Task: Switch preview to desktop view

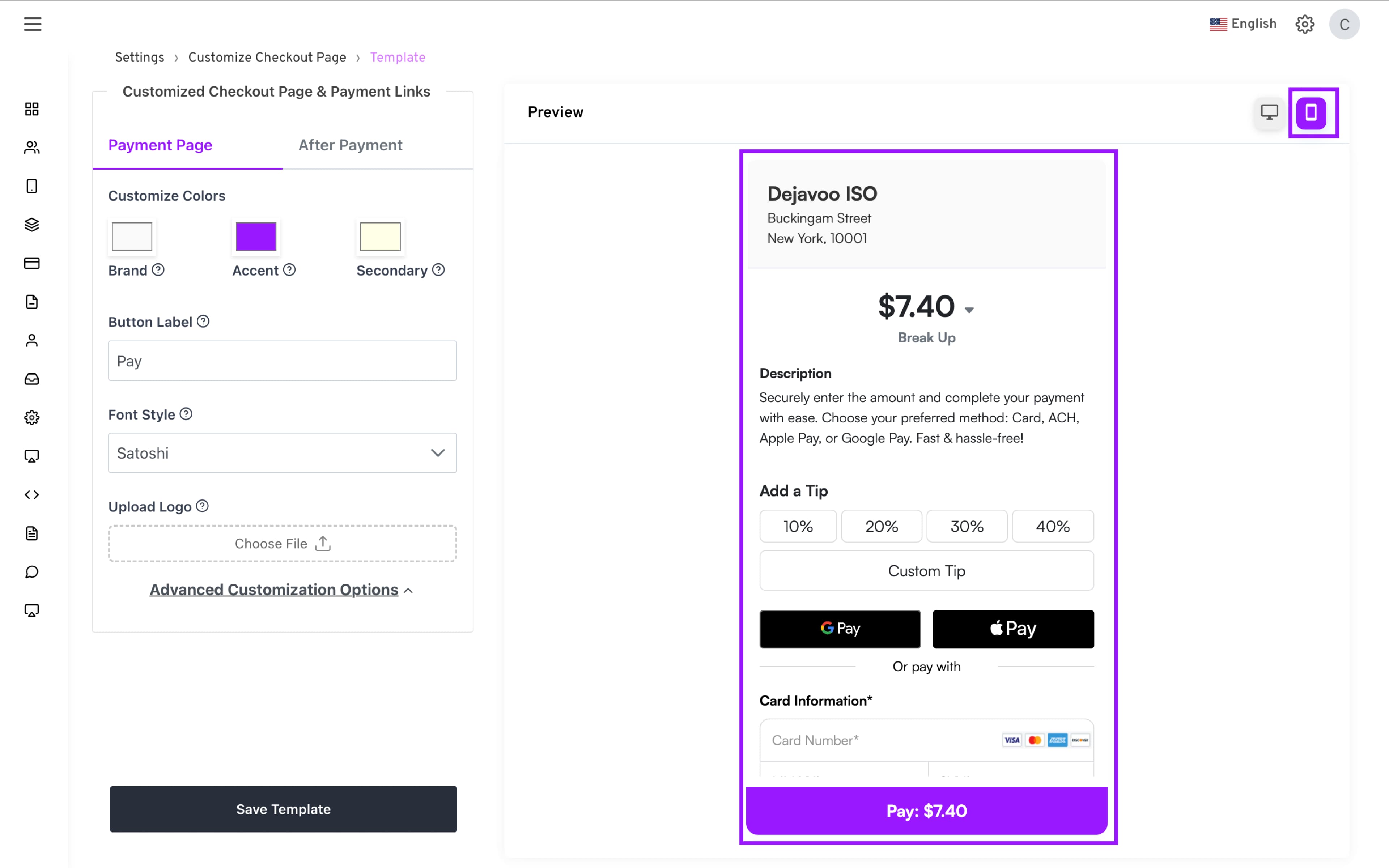Action: click(x=1269, y=112)
